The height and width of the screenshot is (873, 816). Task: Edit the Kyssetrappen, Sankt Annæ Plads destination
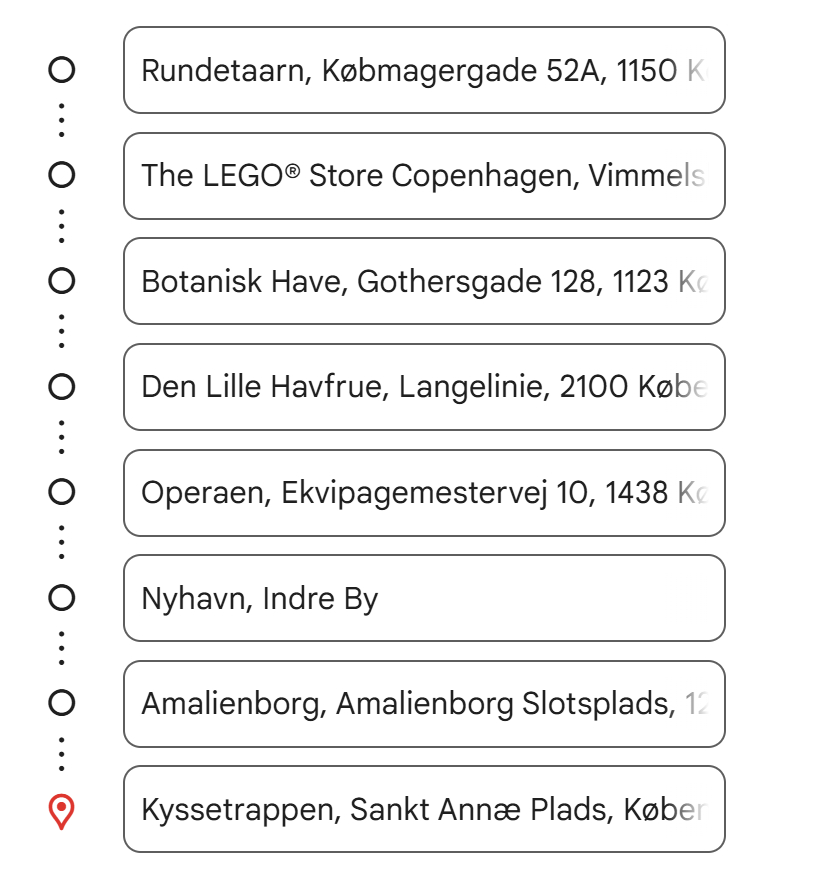coord(424,809)
